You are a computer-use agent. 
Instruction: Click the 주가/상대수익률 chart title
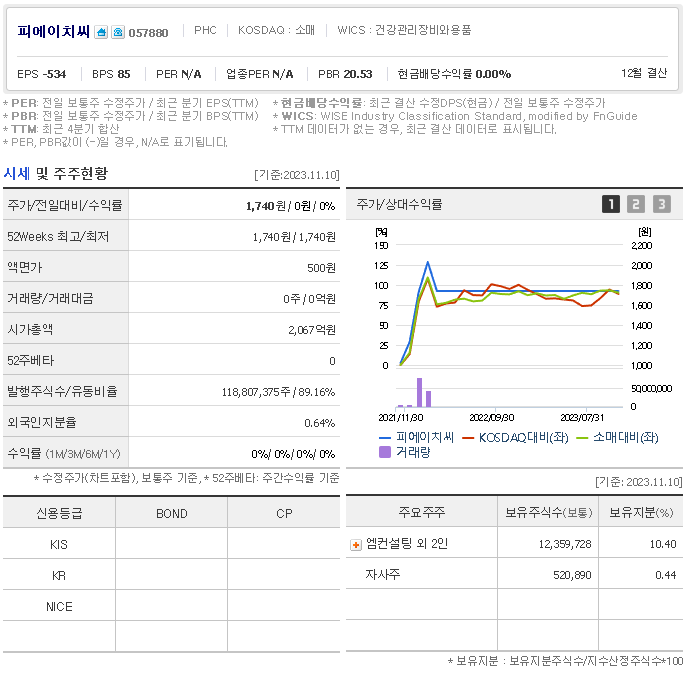(x=399, y=204)
